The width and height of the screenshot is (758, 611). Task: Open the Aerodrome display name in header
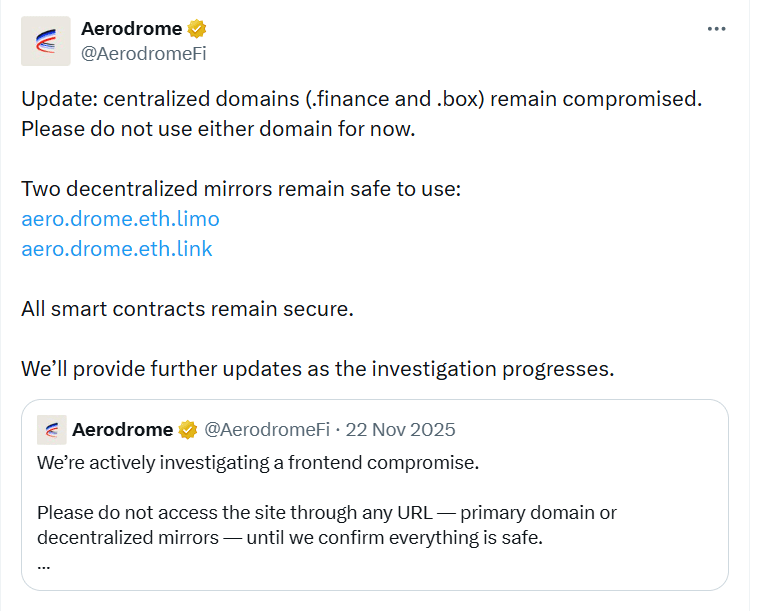[x=130, y=29]
